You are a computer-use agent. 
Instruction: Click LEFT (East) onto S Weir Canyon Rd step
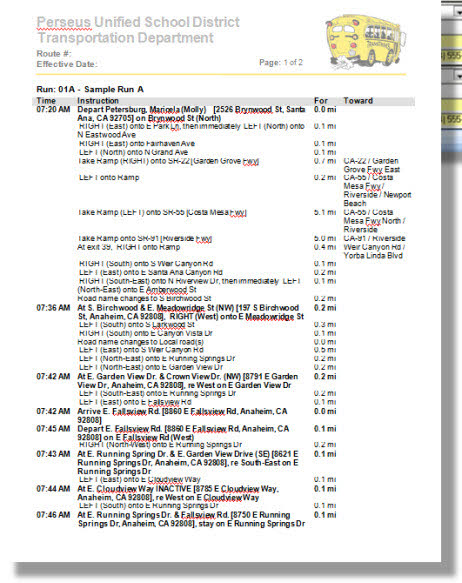[x=141, y=350]
